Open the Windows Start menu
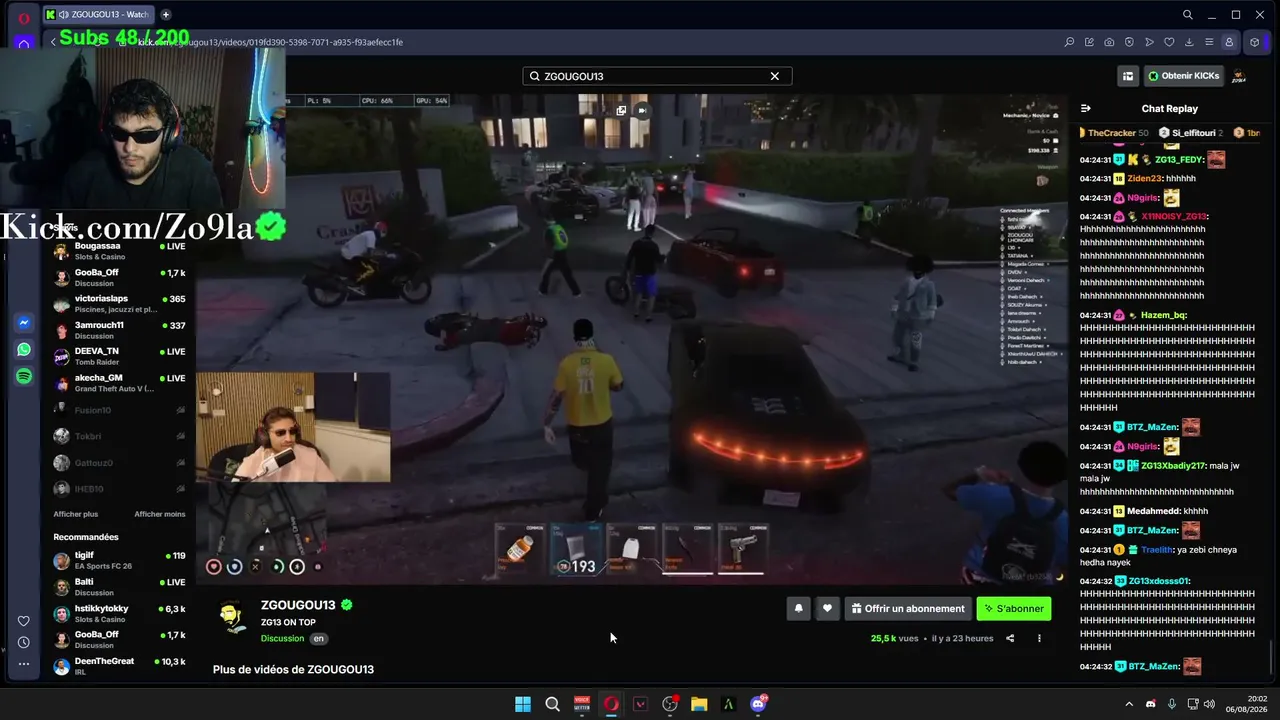1280x720 pixels. click(523, 704)
